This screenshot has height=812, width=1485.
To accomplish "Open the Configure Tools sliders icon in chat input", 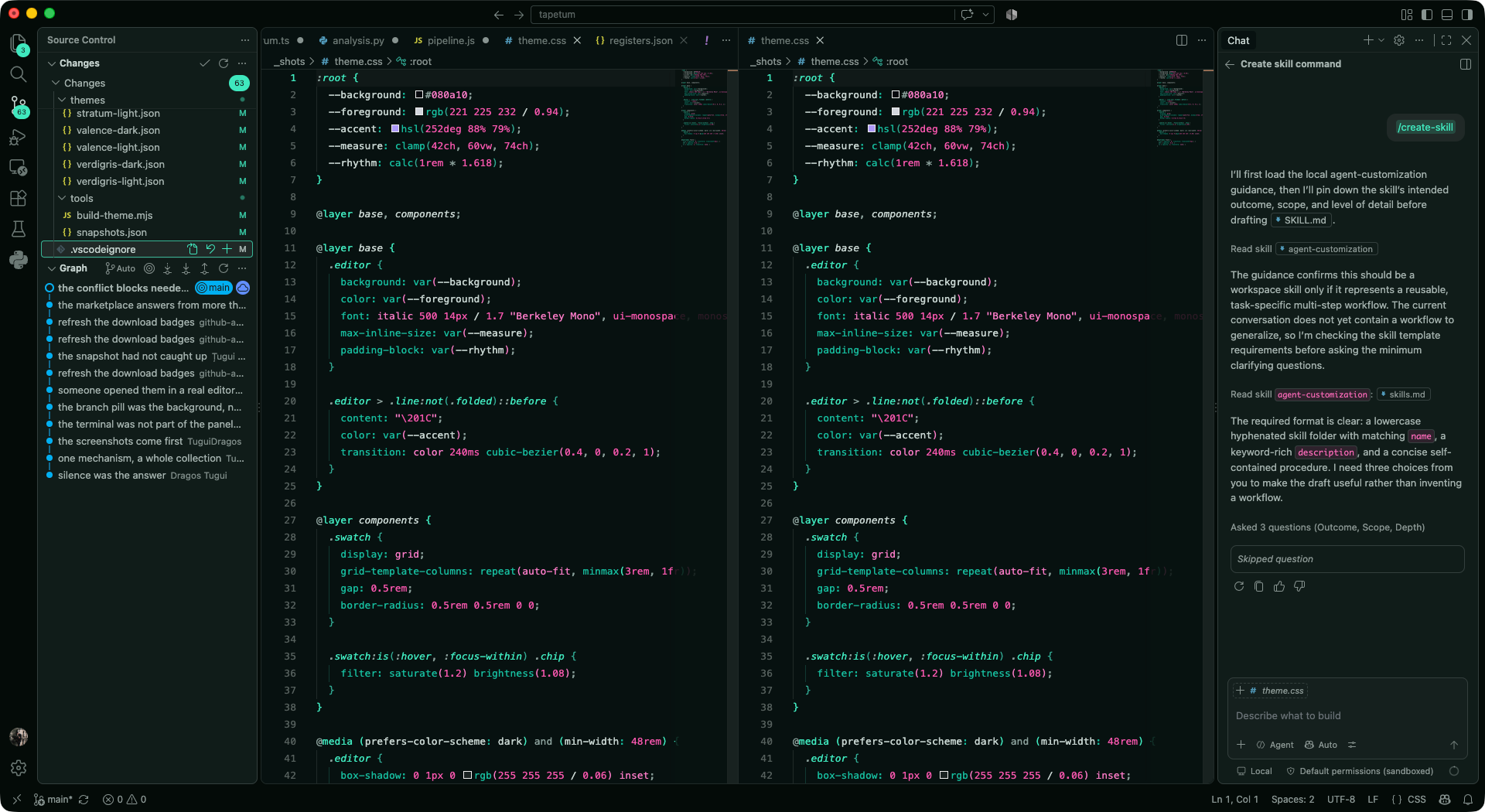I will 1352,745.
